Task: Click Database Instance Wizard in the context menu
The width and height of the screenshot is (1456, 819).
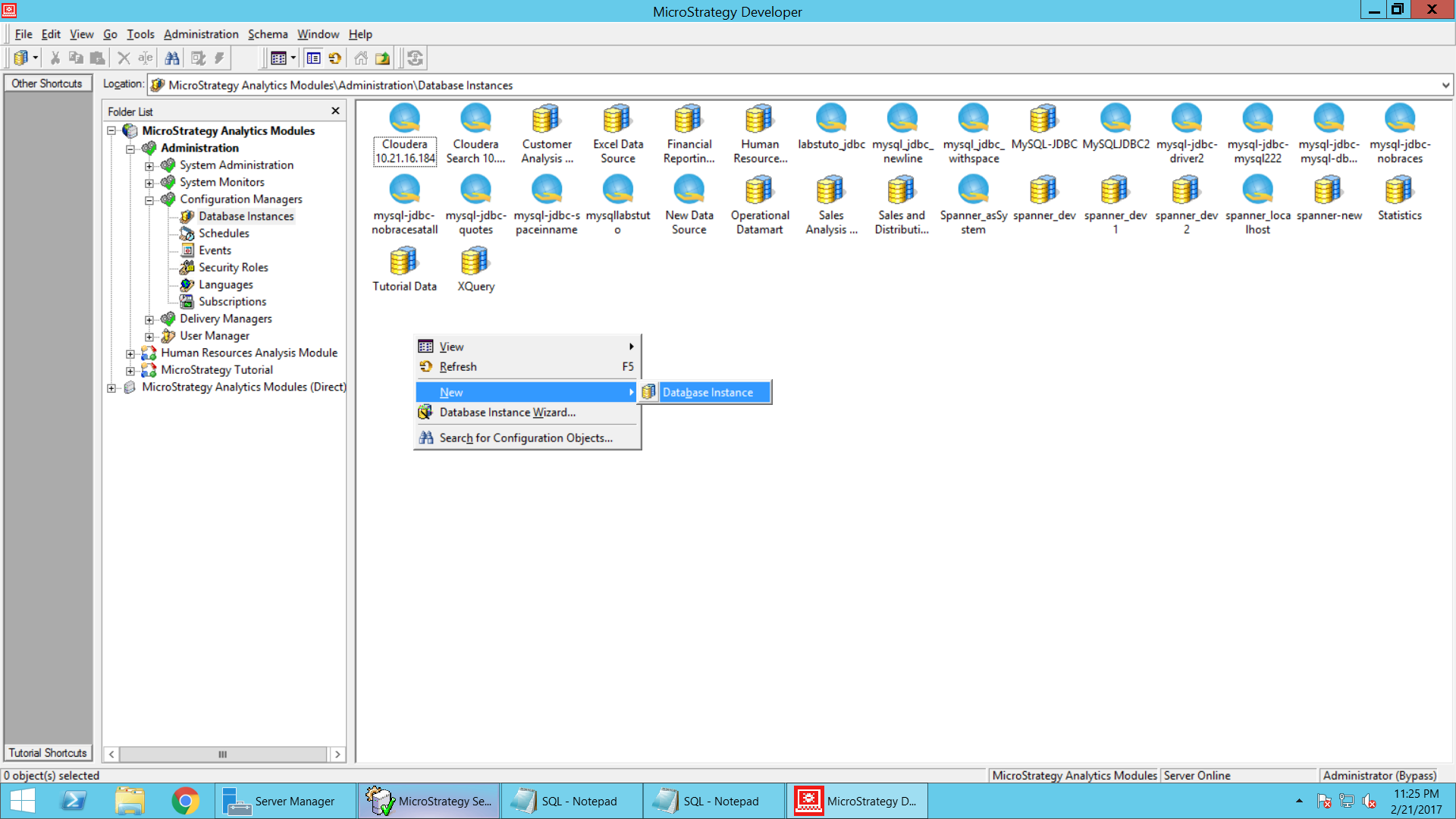Action: (x=506, y=412)
